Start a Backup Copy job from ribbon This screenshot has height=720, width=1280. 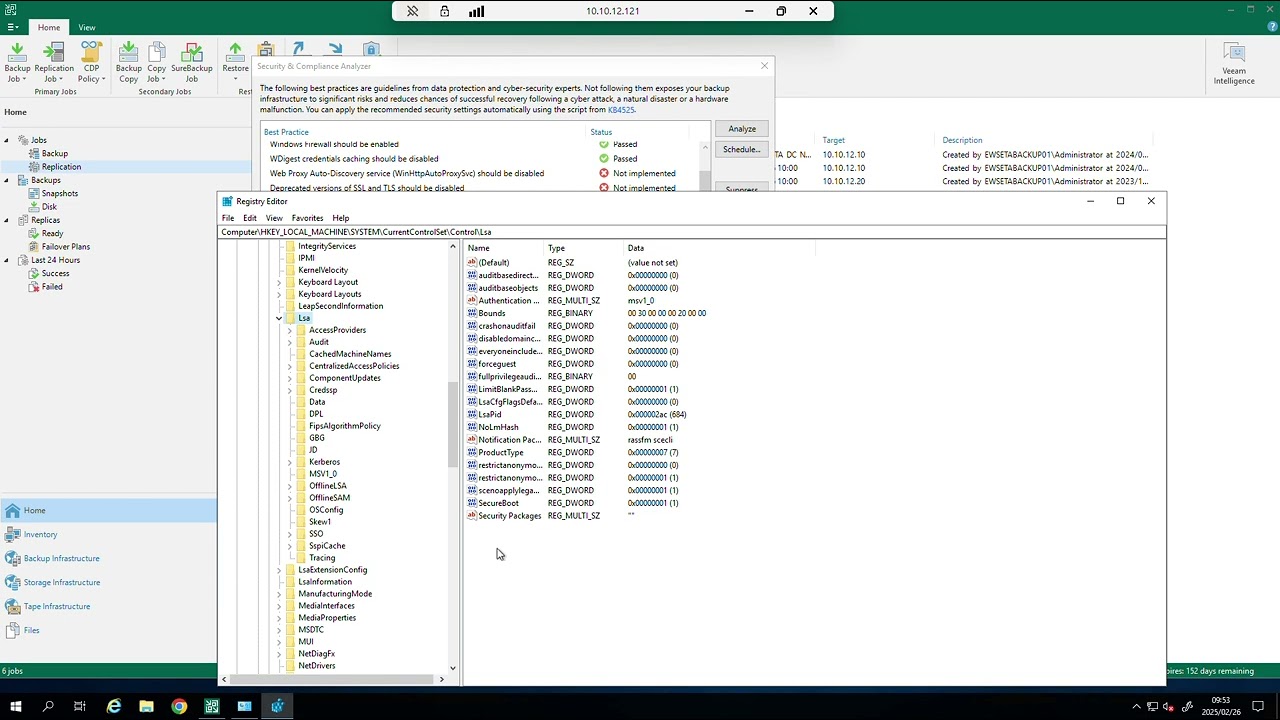tap(128, 62)
